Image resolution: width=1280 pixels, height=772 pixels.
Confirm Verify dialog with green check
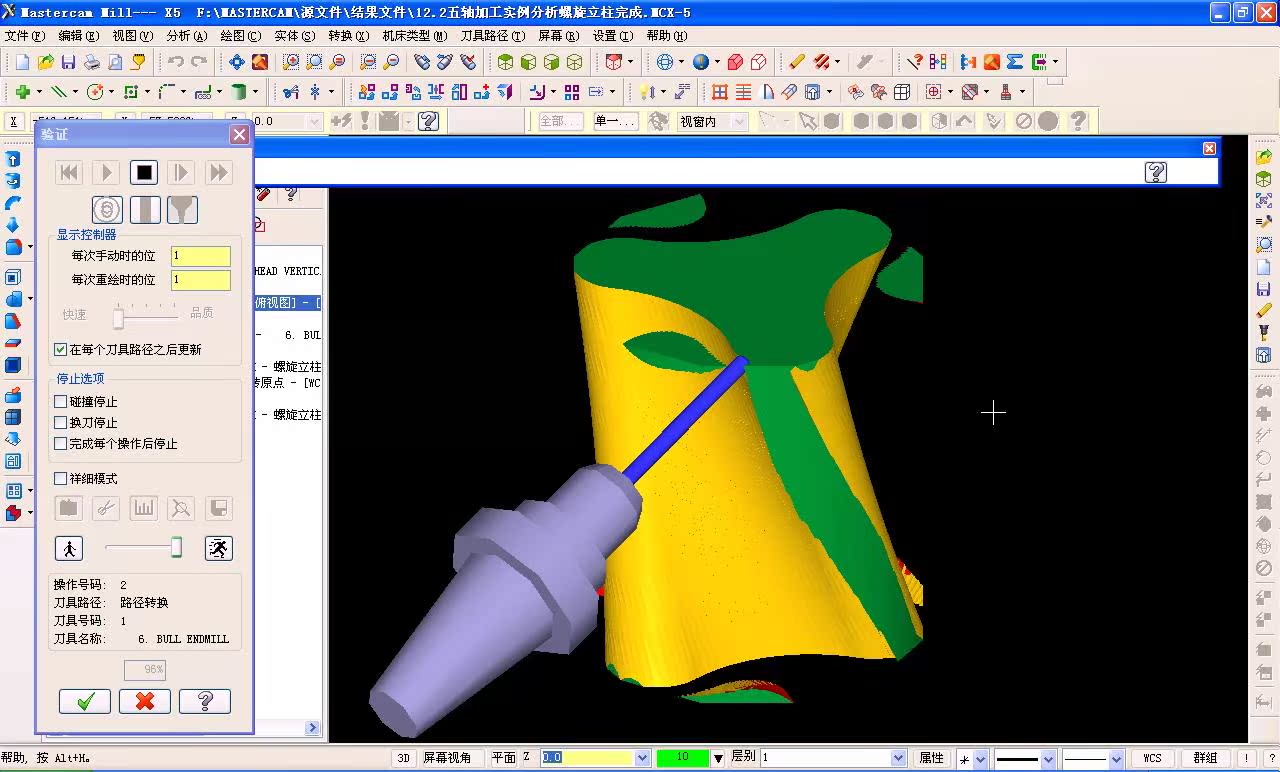click(x=85, y=701)
